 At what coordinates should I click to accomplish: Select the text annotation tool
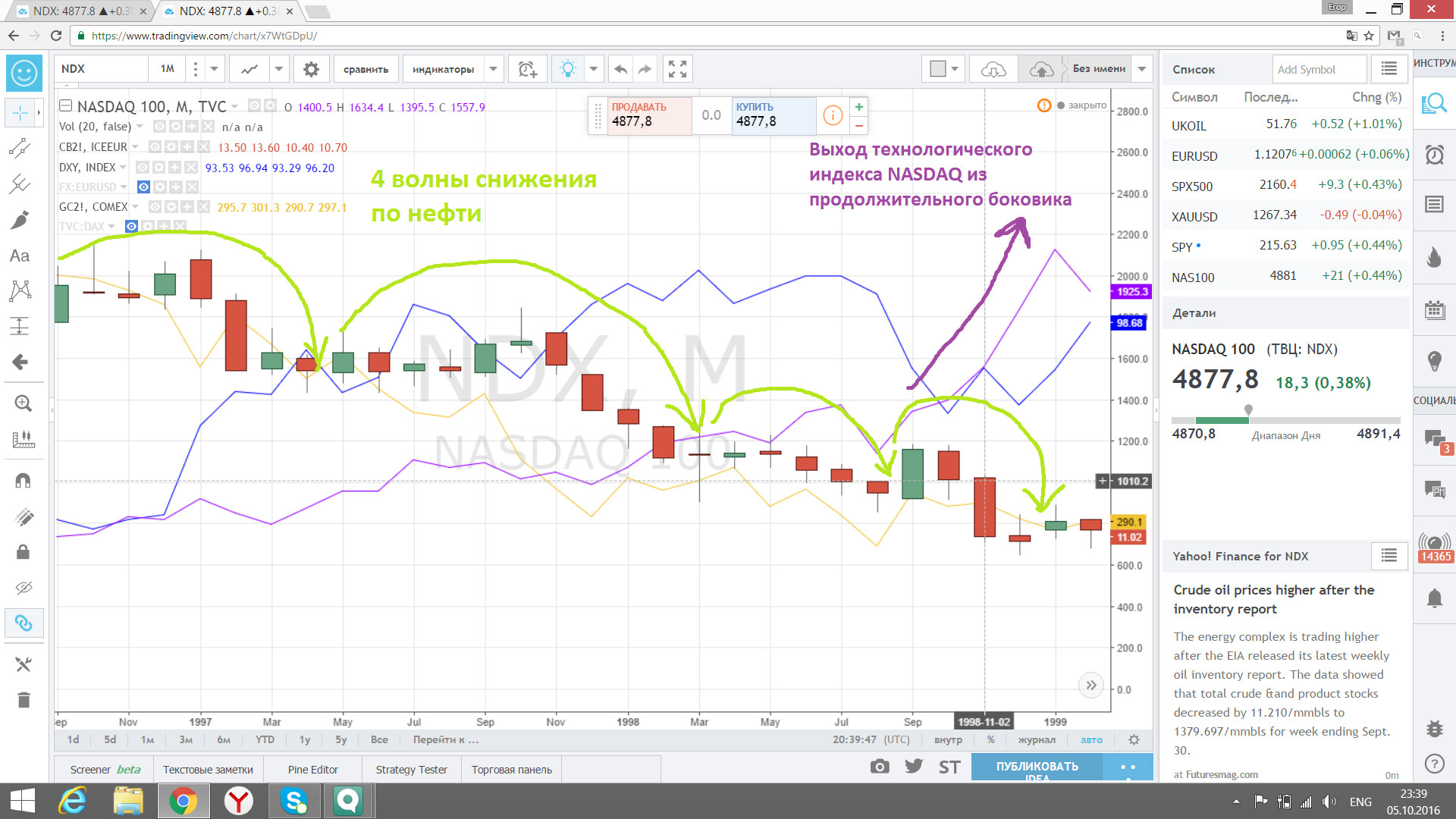pos(20,256)
